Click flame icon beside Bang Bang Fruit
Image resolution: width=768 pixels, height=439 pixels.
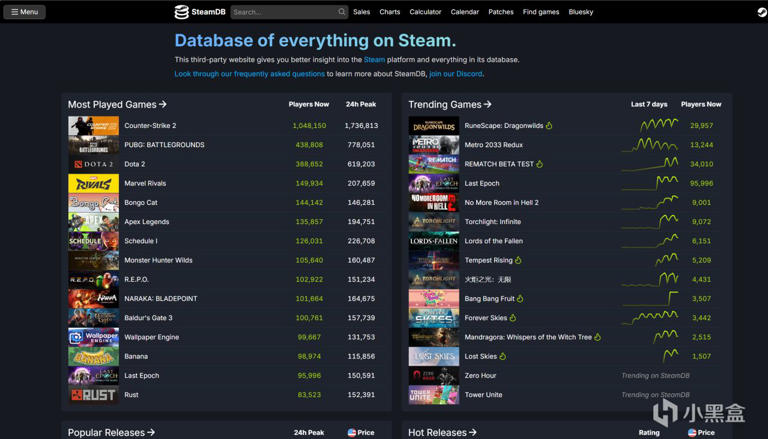(520, 298)
